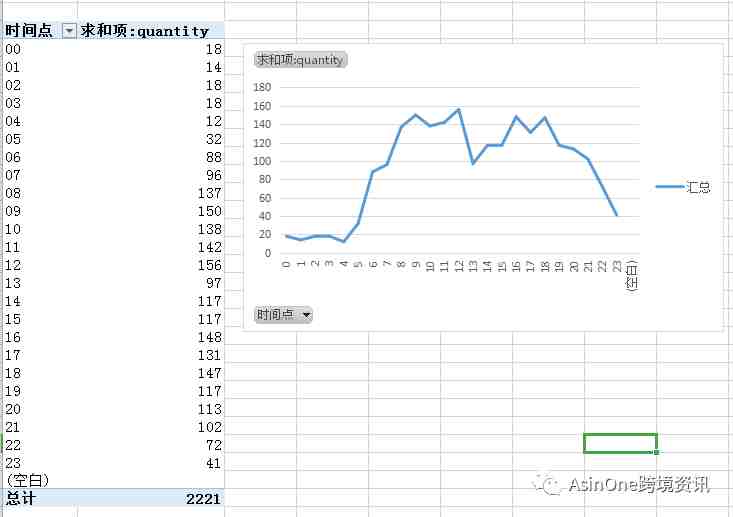
Task: Select the row label 00
Action: (x=13, y=49)
